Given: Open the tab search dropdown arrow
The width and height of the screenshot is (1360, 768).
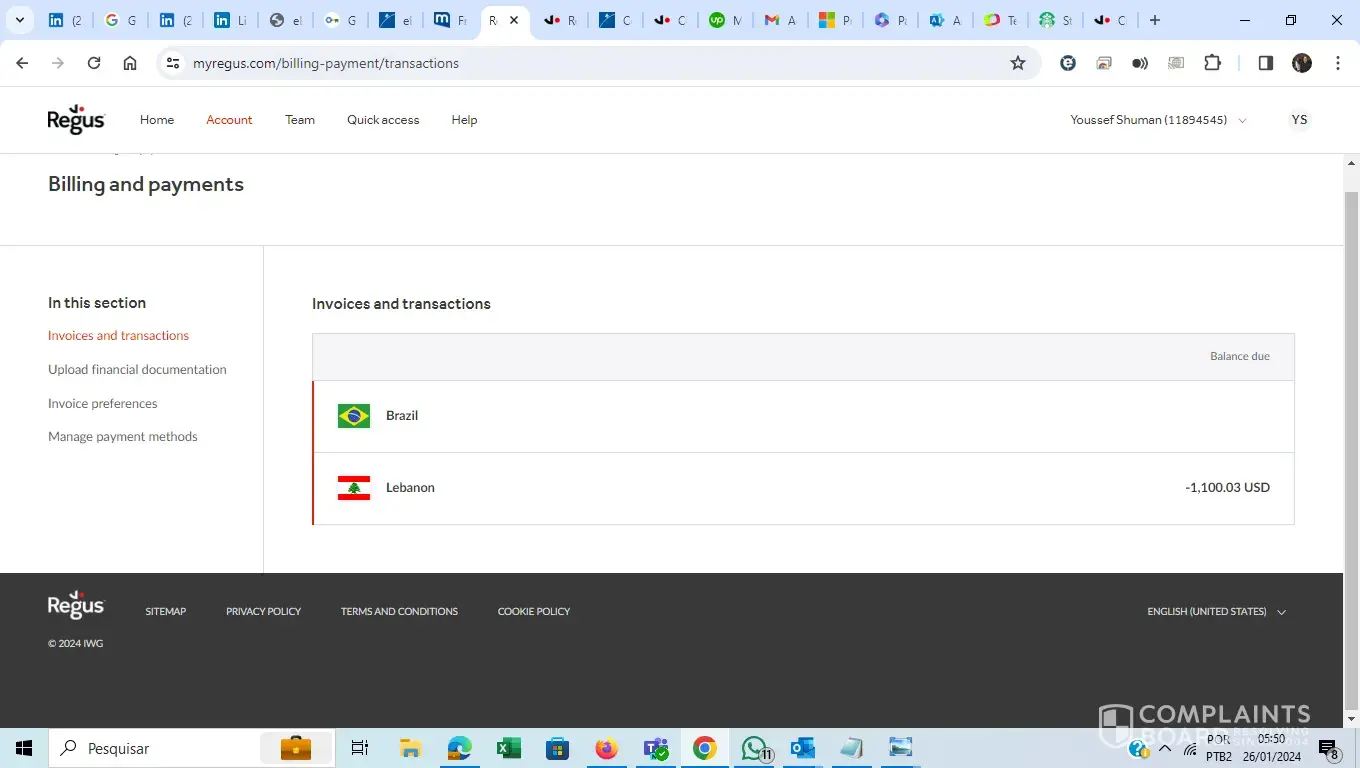Looking at the screenshot, I should (x=19, y=20).
